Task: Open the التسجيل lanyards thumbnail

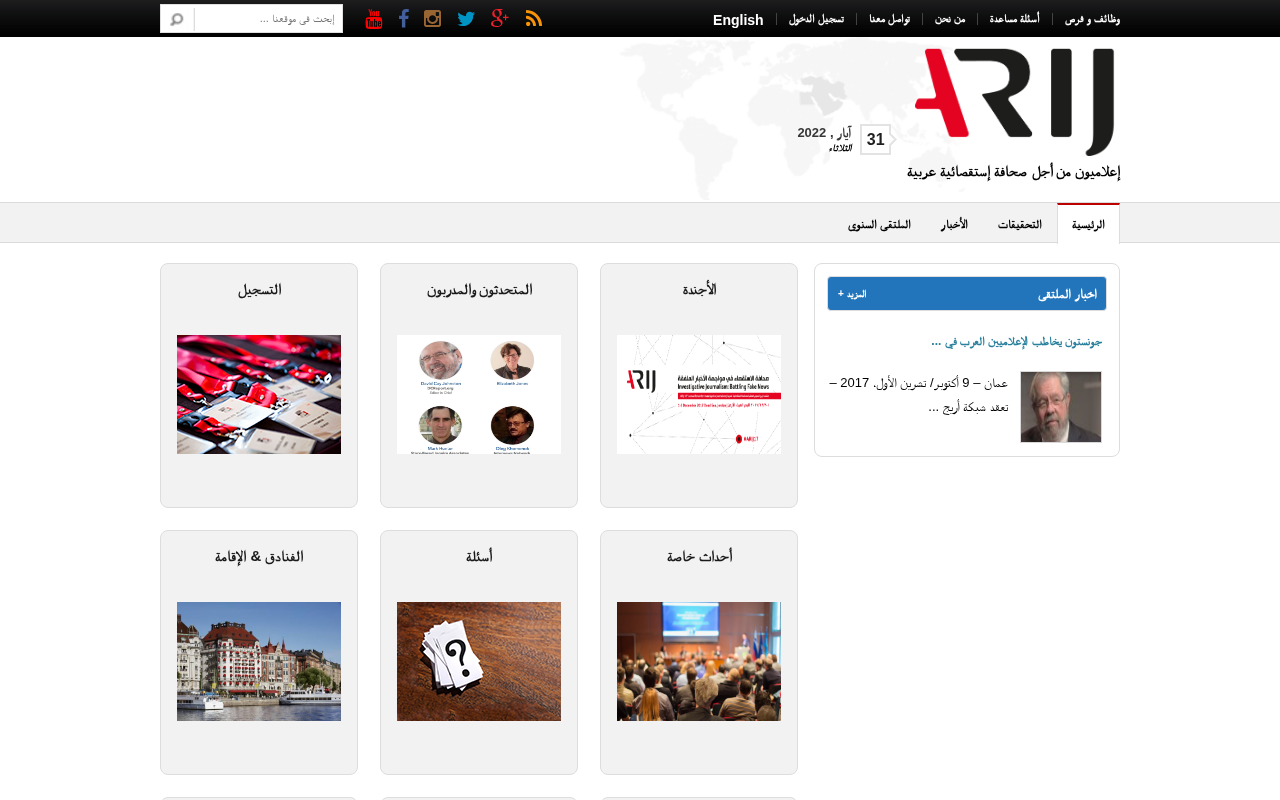Action: pyautogui.click(x=259, y=394)
